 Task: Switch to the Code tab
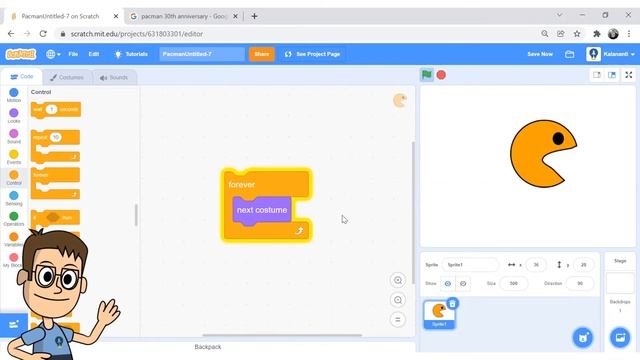click(x=22, y=77)
